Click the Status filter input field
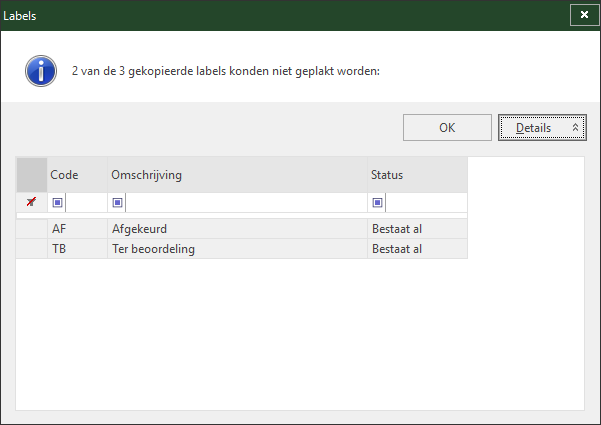601x425 pixels. (x=426, y=202)
